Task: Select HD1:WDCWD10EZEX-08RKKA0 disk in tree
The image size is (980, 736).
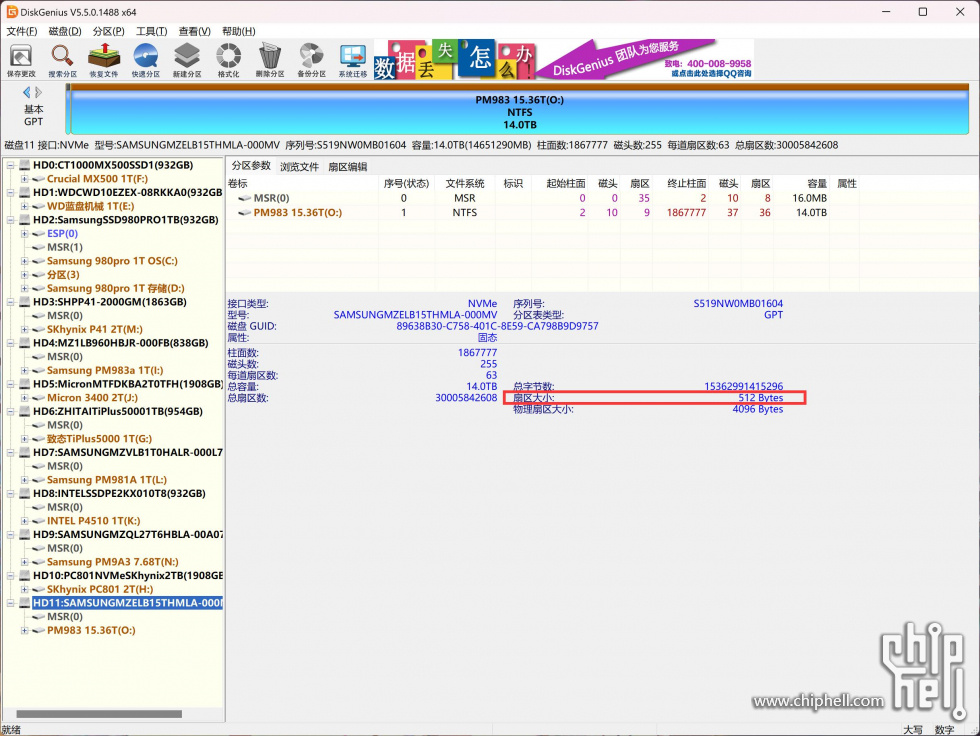Action: click(128, 192)
